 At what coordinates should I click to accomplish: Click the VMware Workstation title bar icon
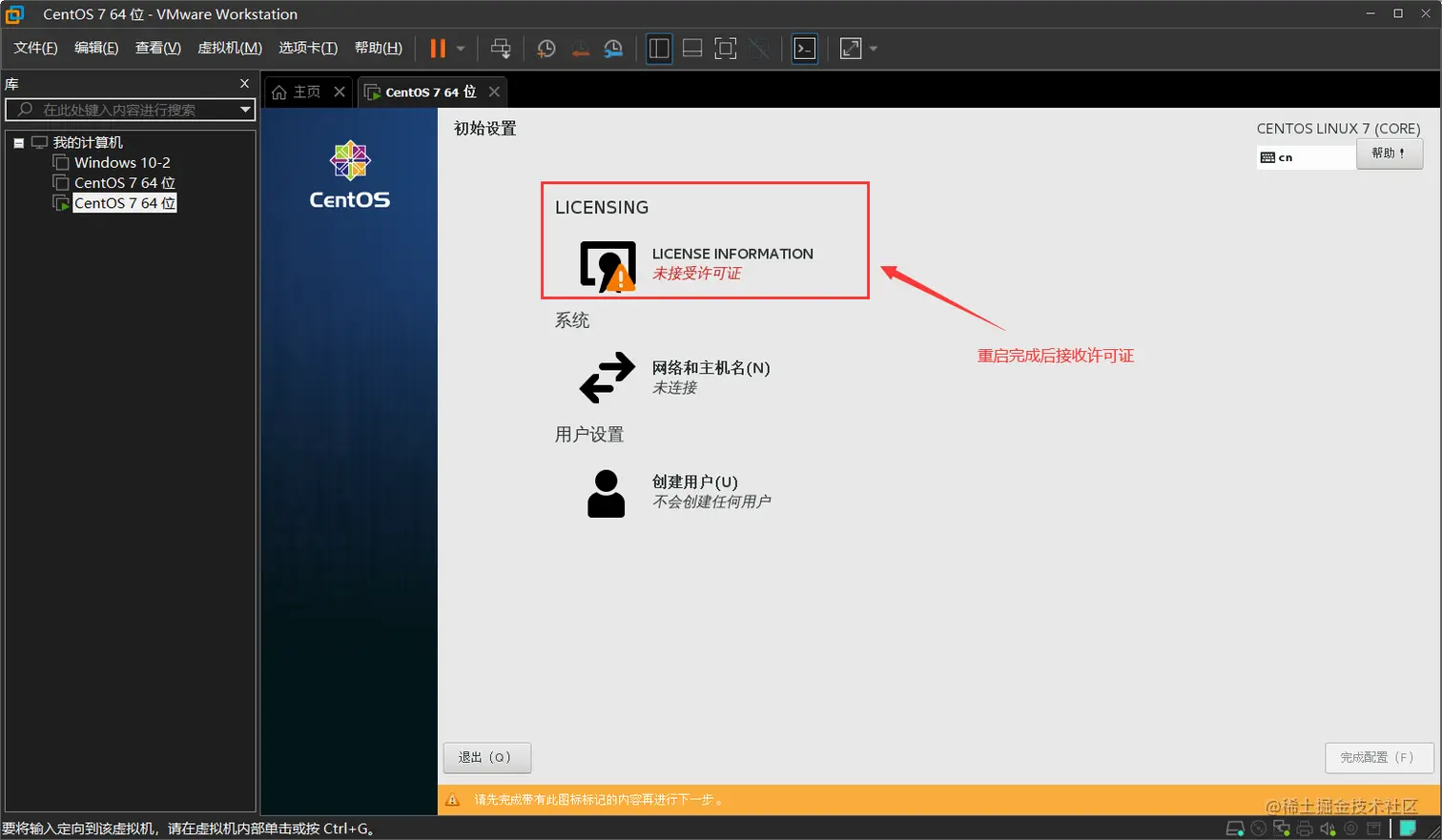tap(15, 14)
